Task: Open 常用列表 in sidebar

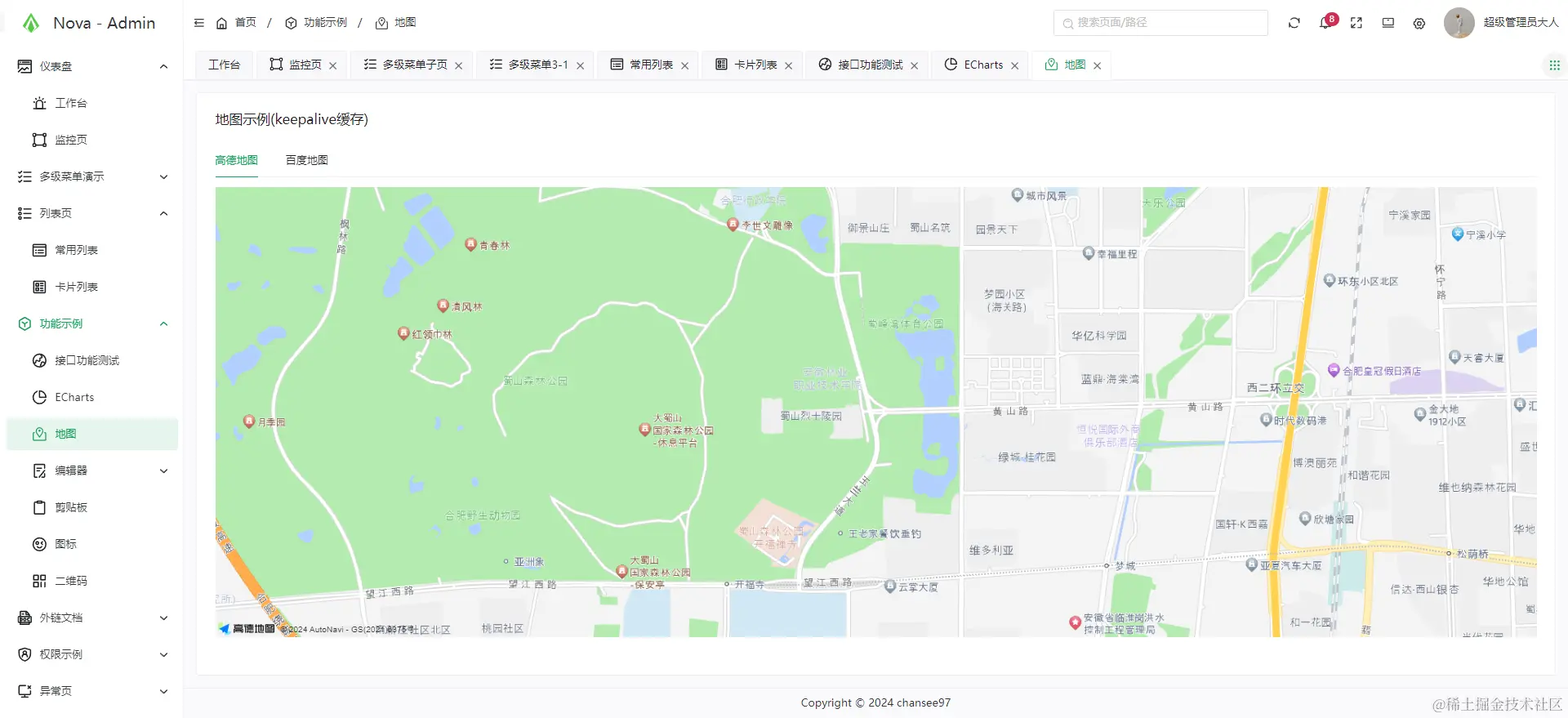Action: (x=92, y=250)
